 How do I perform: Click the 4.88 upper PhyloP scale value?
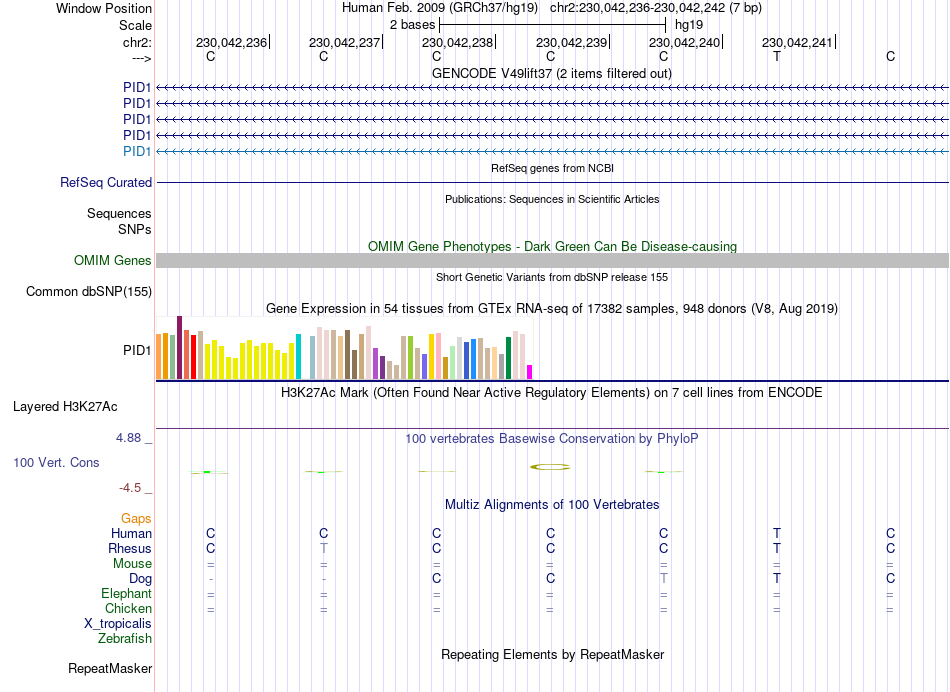click(x=128, y=437)
